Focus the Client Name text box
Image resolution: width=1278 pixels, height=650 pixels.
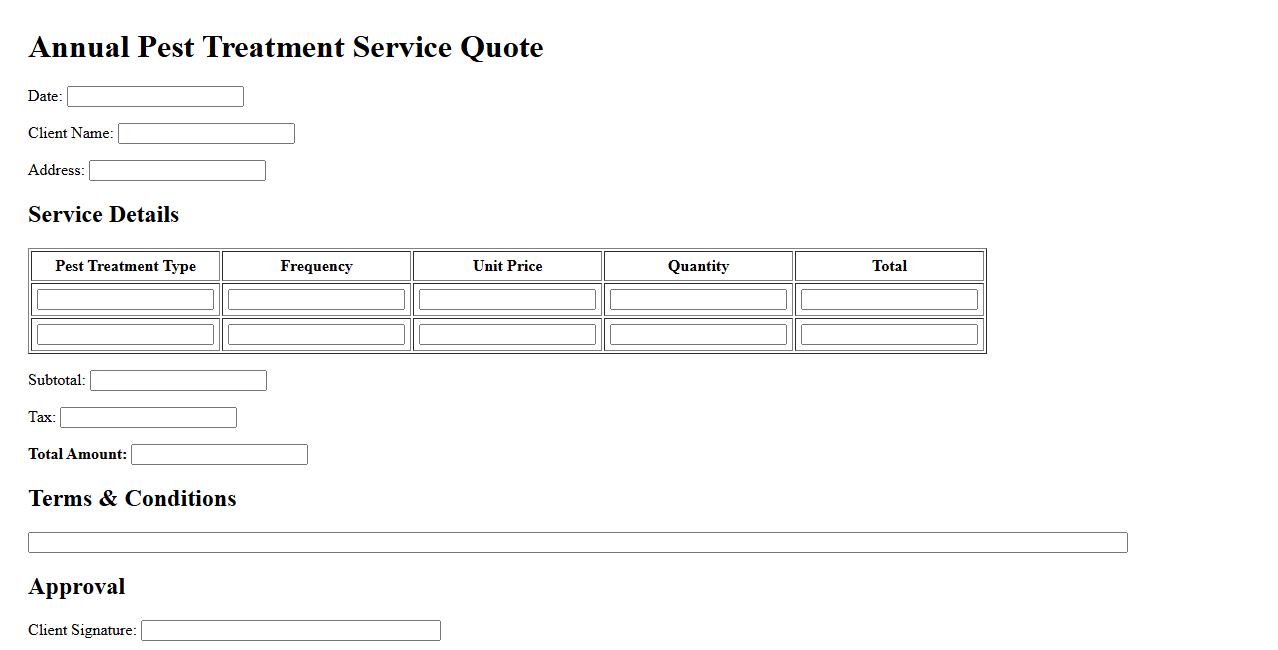click(x=206, y=134)
